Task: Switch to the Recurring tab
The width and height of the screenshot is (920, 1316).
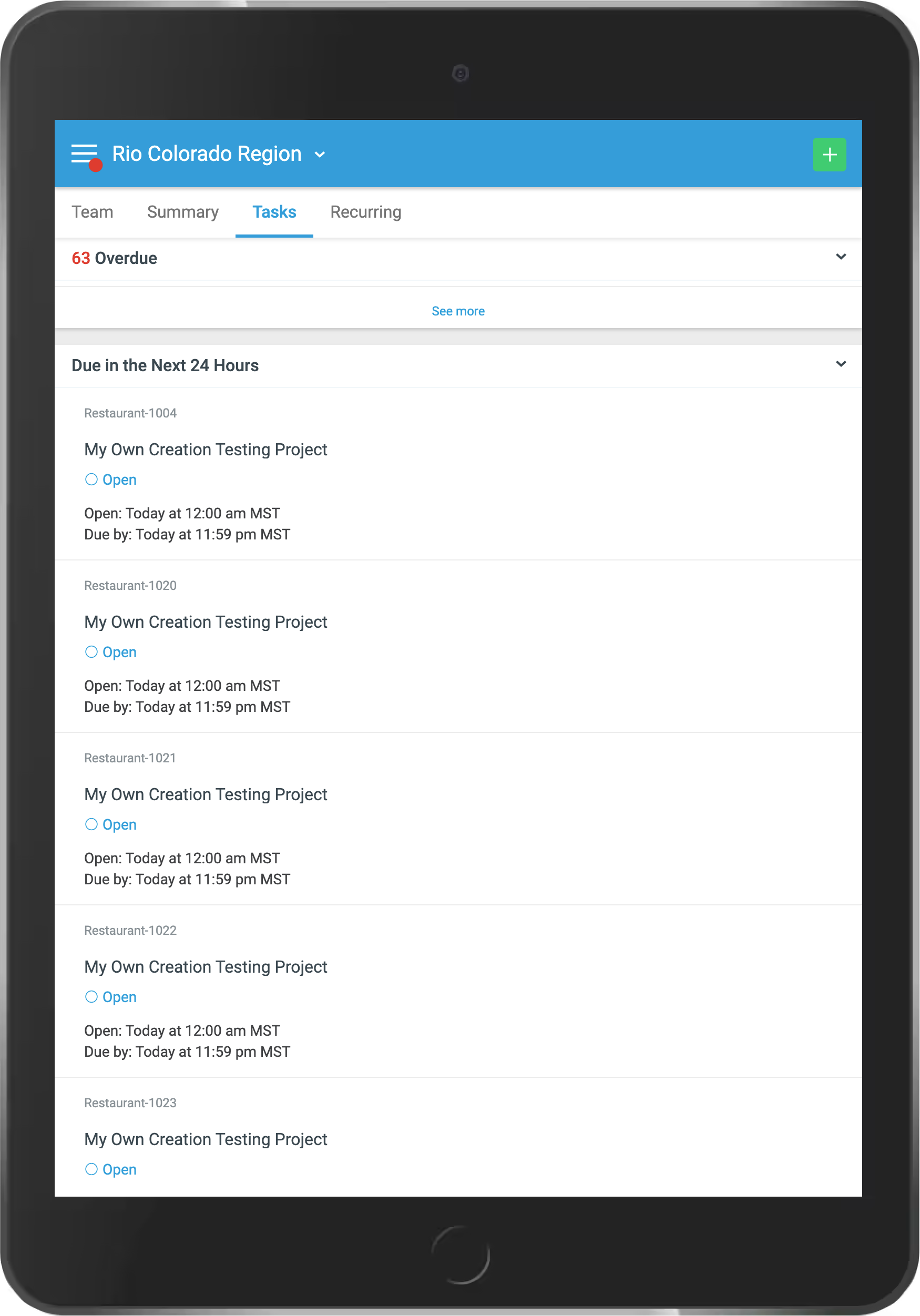Action: click(x=366, y=212)
